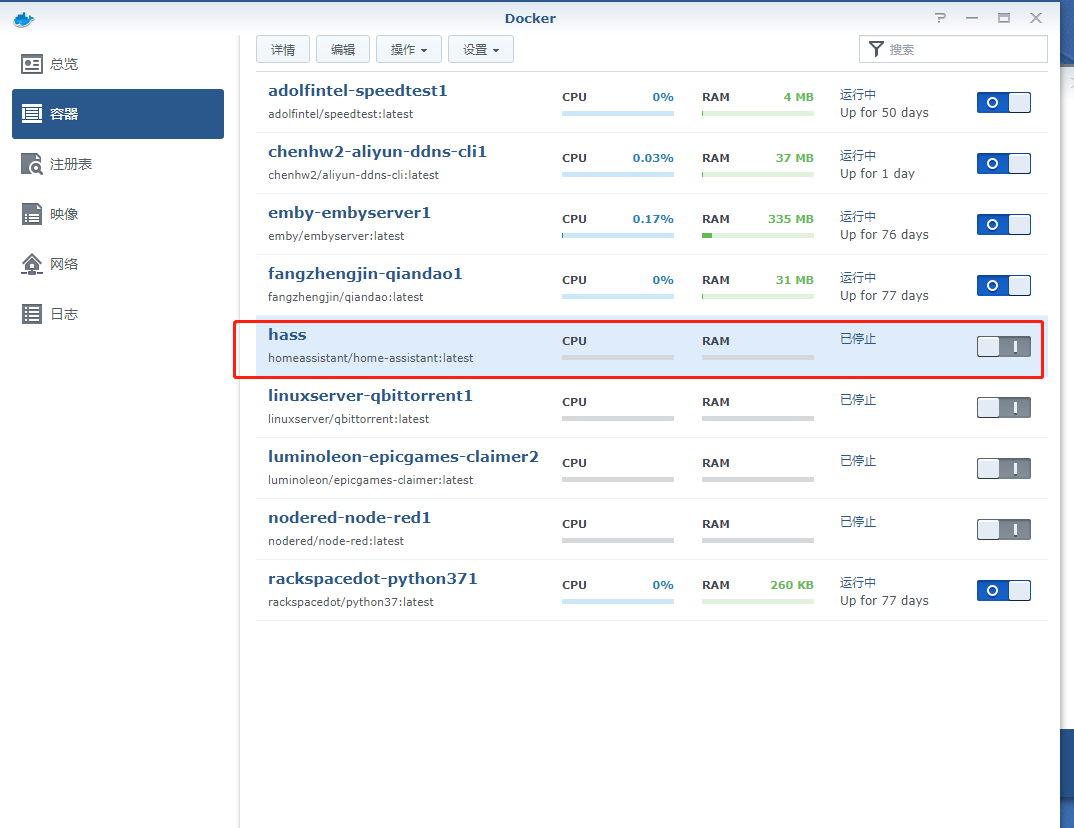Click the 映像 image sidebar icon
Image resolution: width=1074 pixels, height=828 pixels.
click(32, 214)
